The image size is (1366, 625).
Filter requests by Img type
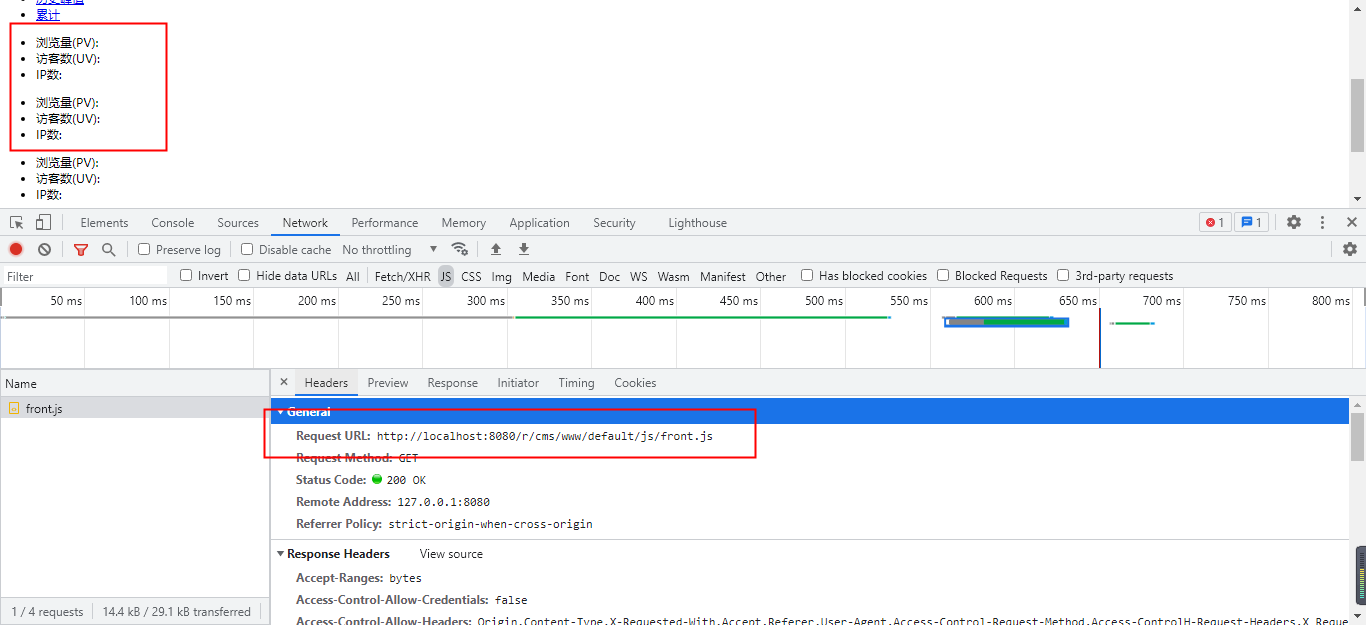501,276
